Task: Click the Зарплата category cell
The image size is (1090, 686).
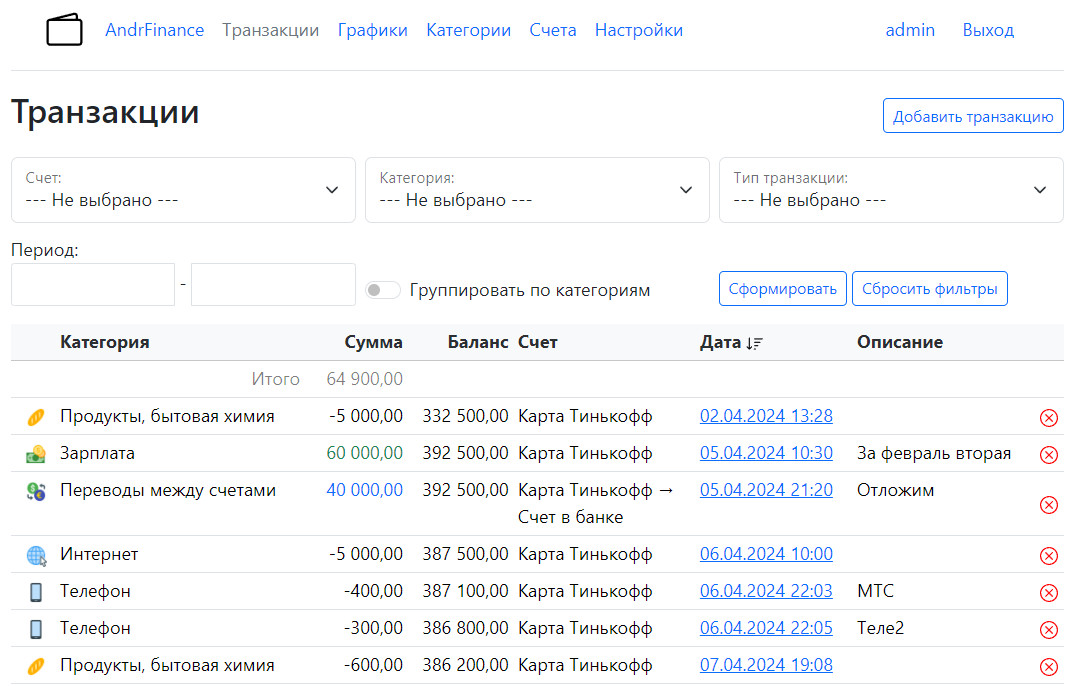Action: (x=97, y=453)
